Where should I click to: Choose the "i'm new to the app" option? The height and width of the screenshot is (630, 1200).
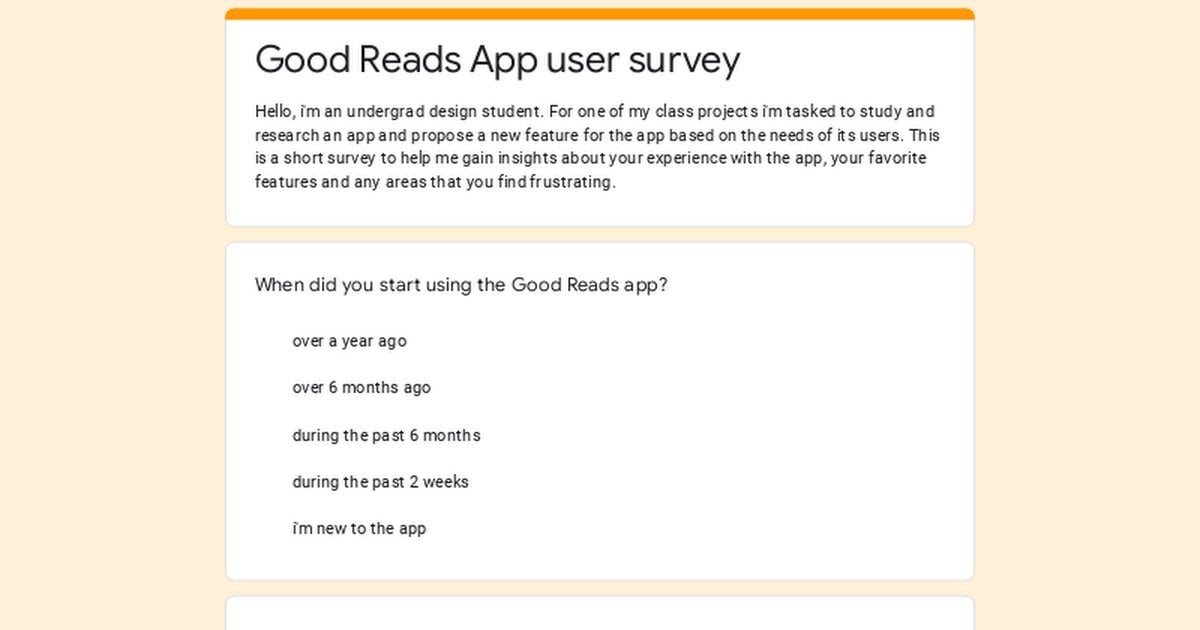click(x=359, y=528)
